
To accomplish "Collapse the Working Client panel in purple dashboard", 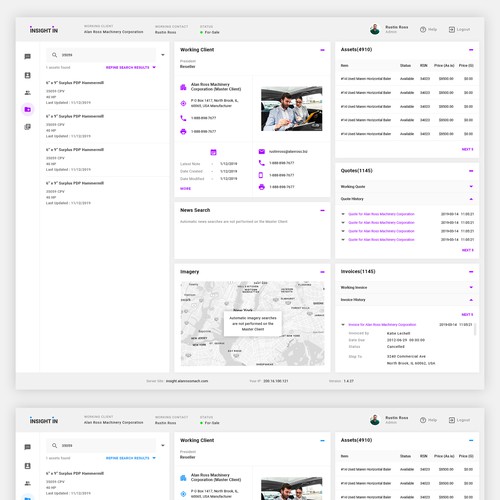I will click(x=322, y=50).
